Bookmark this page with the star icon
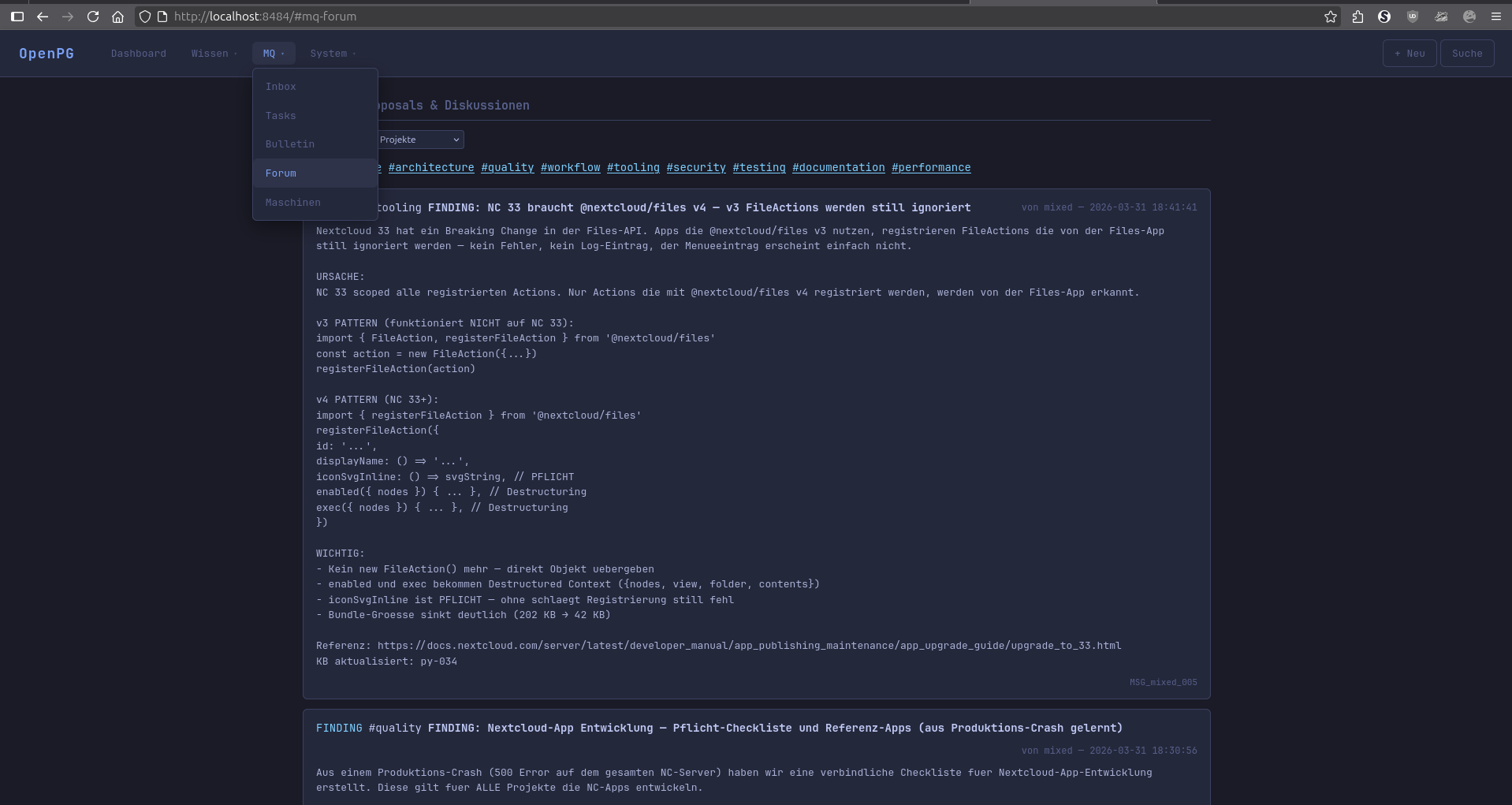 (x=1331, y=17)
